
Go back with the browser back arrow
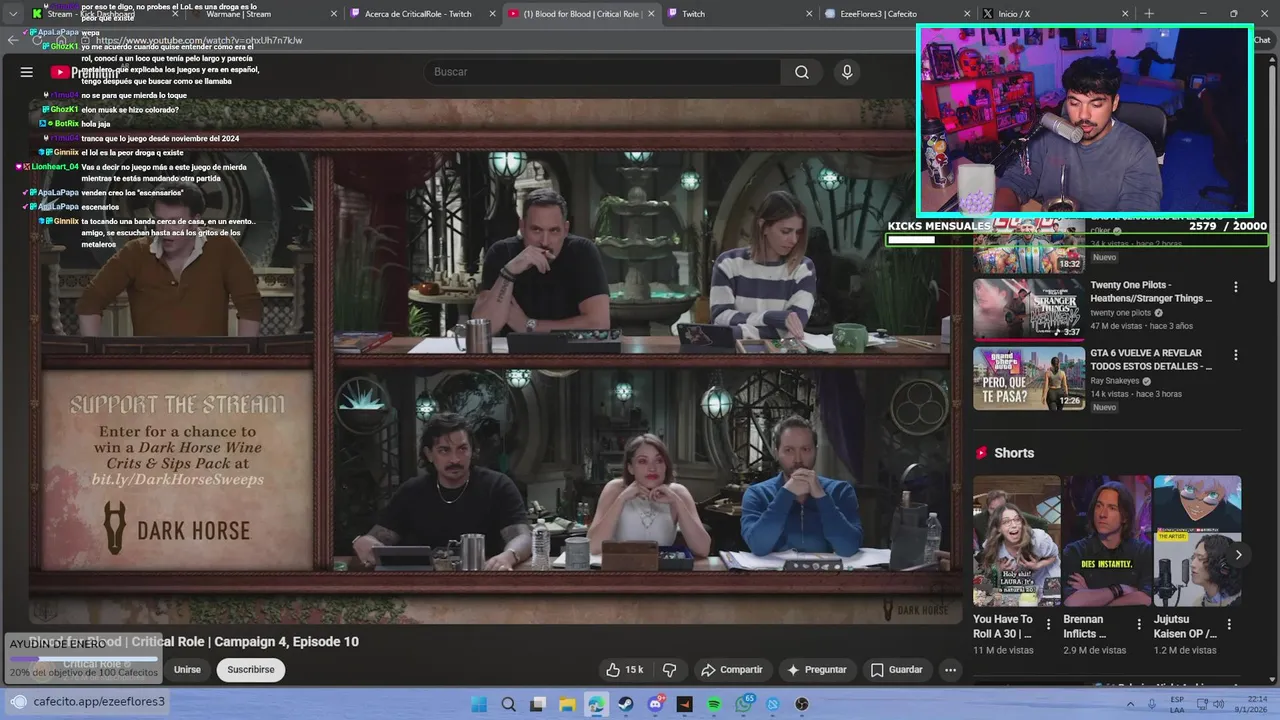pyautogui.click(x=13, y=40)
